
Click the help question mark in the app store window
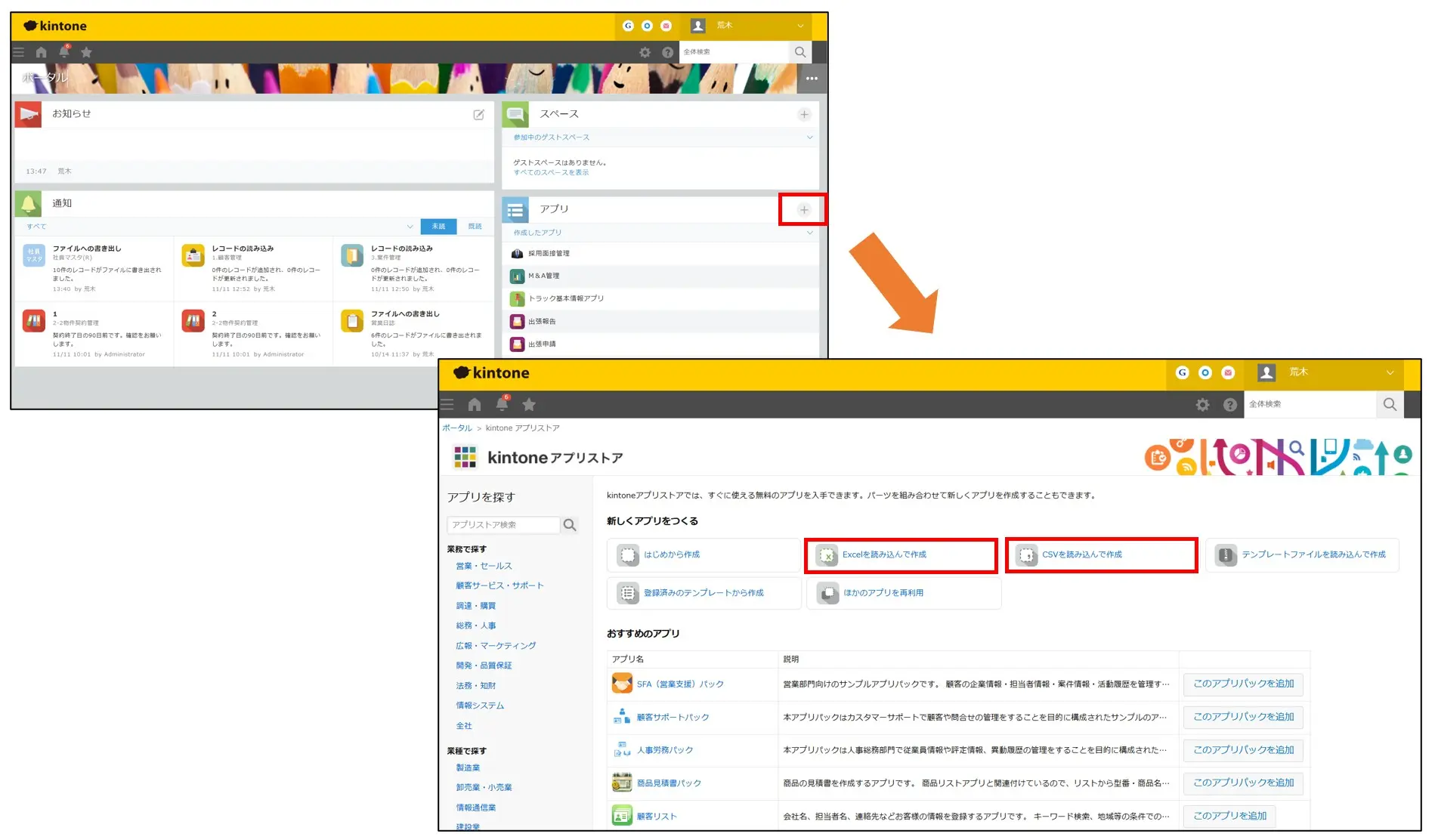(1230, 405)
